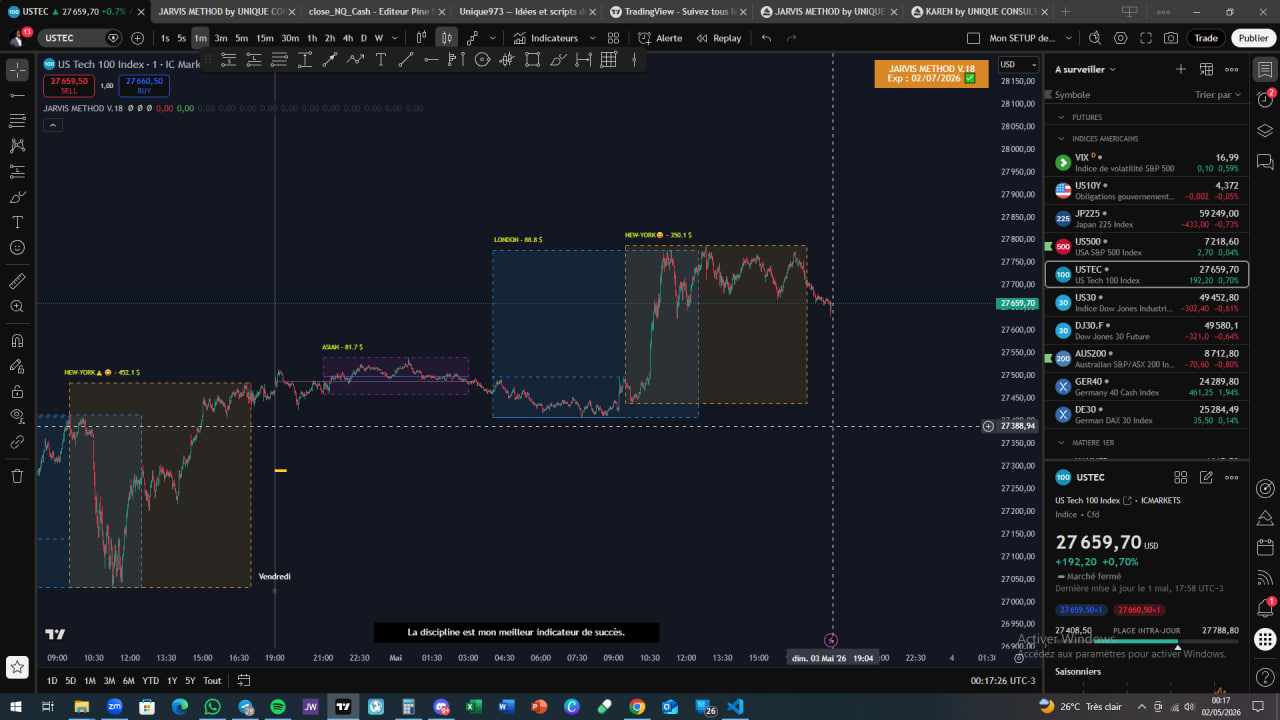This screenshot has height=720, width=1280.
Task: Add symbol to watchlist plus icon
Action: pyautogui.click(x=1180, y=69)
